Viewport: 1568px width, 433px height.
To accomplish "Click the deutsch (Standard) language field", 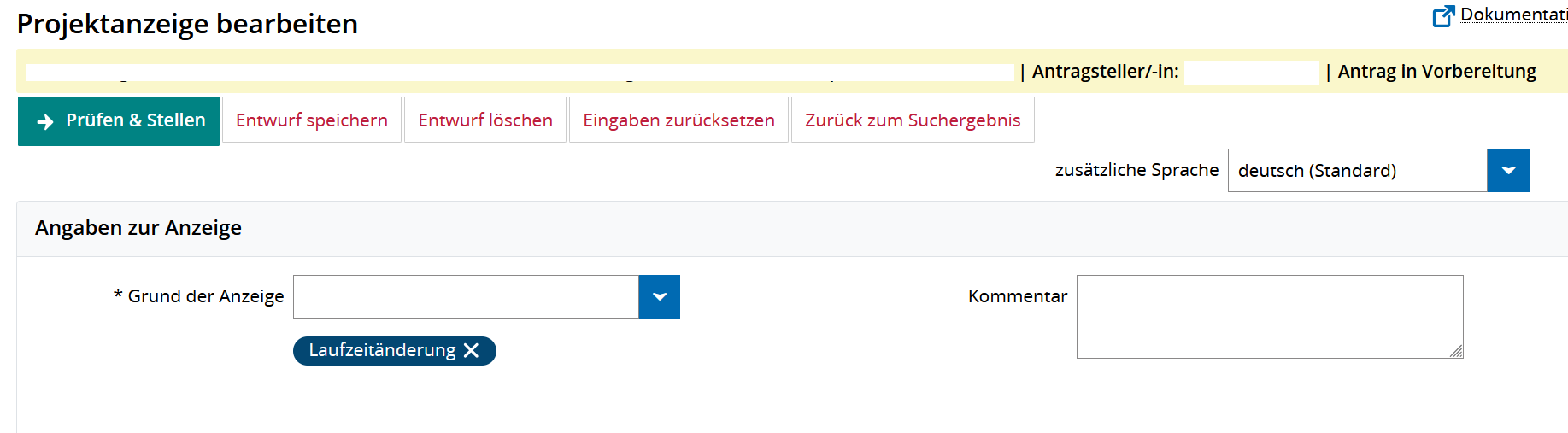I will pos(1357,171).
